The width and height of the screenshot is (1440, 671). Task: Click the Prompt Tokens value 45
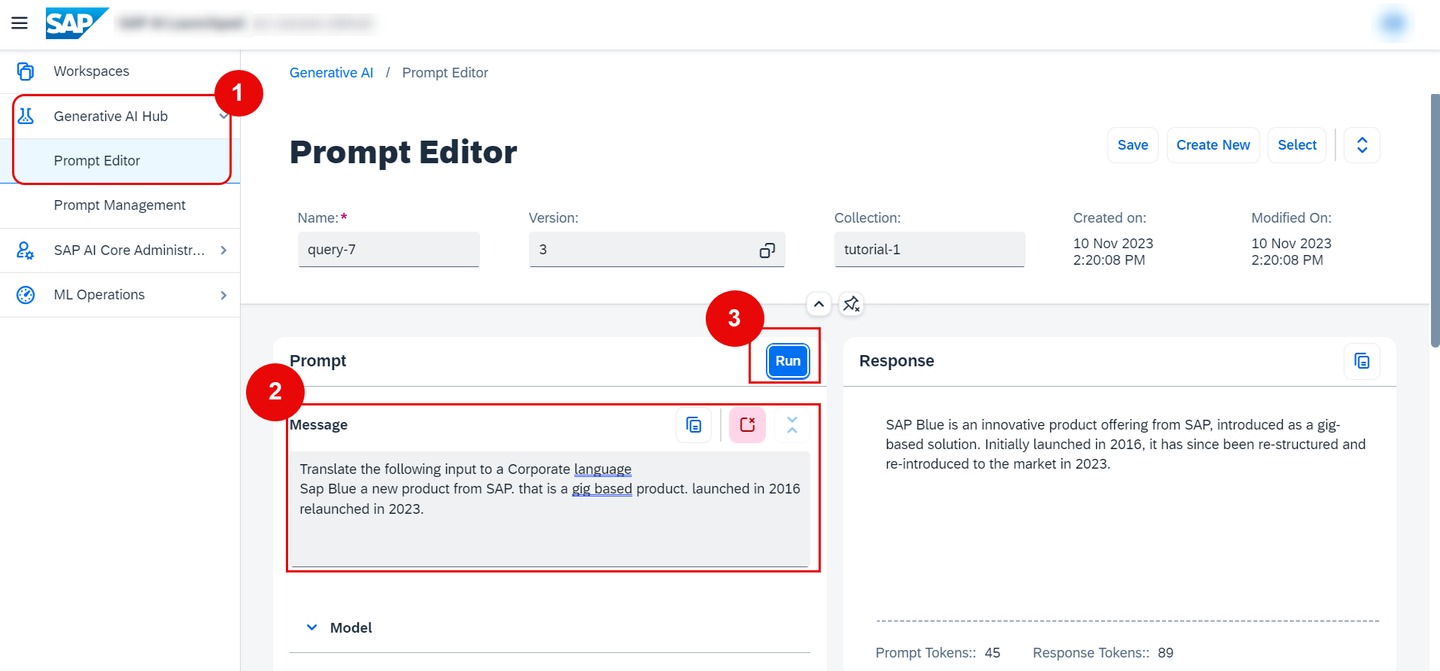pos(992,653)
